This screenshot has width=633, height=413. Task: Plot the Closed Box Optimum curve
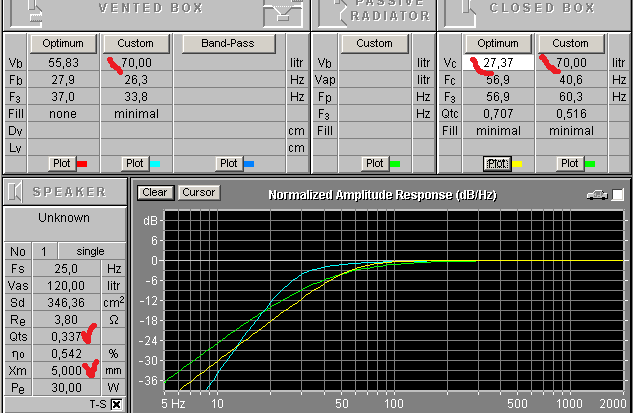[497, 164]
